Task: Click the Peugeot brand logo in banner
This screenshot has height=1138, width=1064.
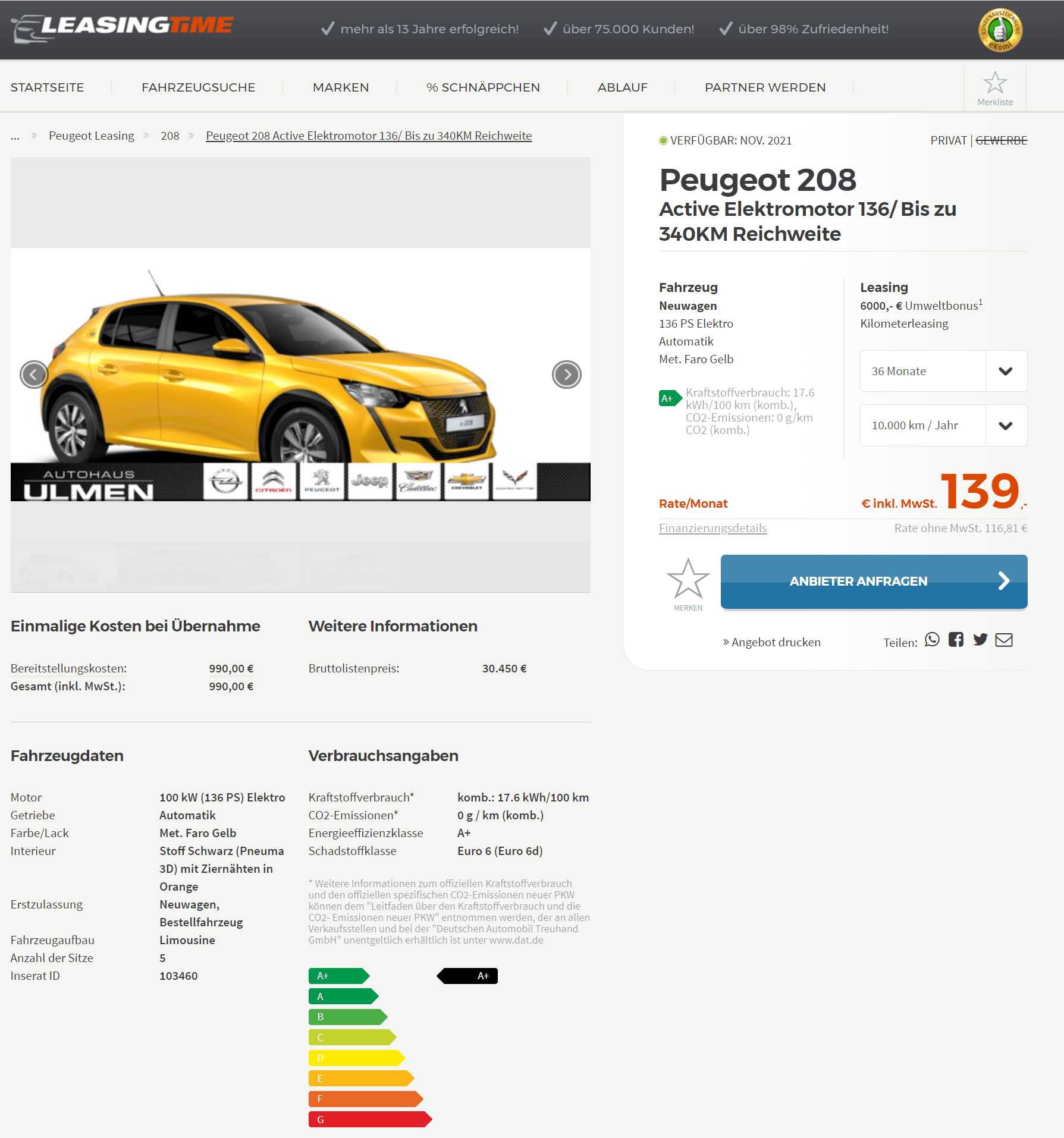Action: (322, 480)
